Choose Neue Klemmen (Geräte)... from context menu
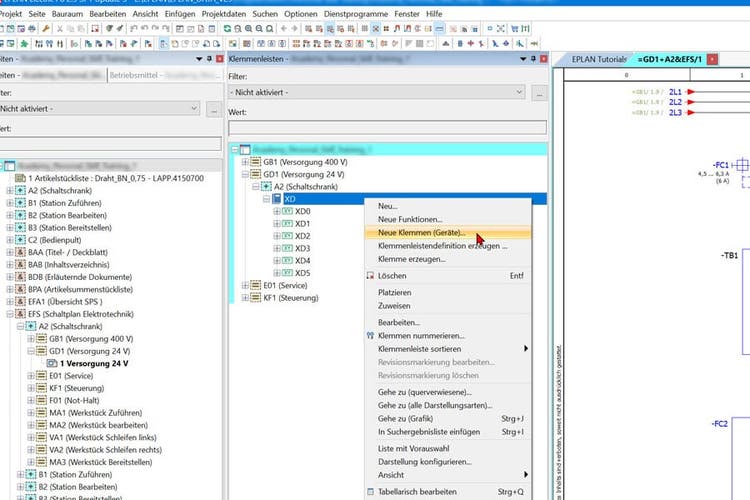The image size is (750, 500). pos(421,232)
